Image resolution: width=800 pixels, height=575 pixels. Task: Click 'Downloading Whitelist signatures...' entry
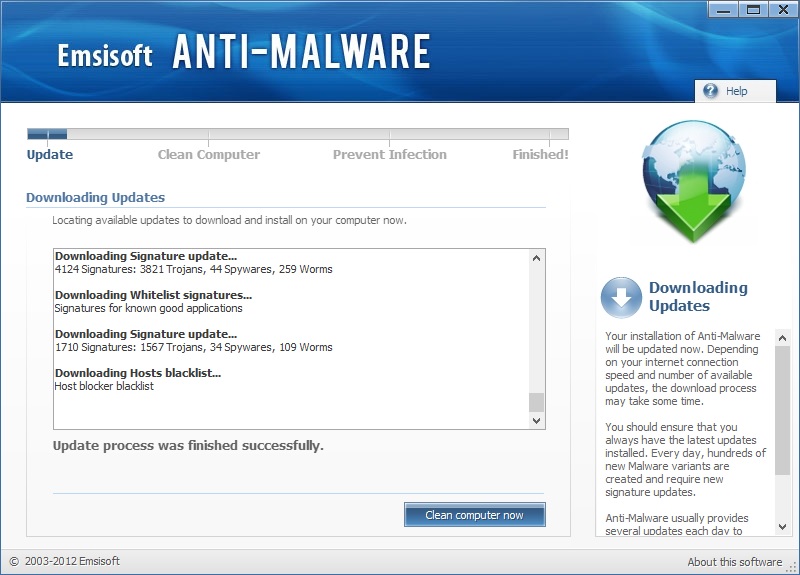click(154, 295)
